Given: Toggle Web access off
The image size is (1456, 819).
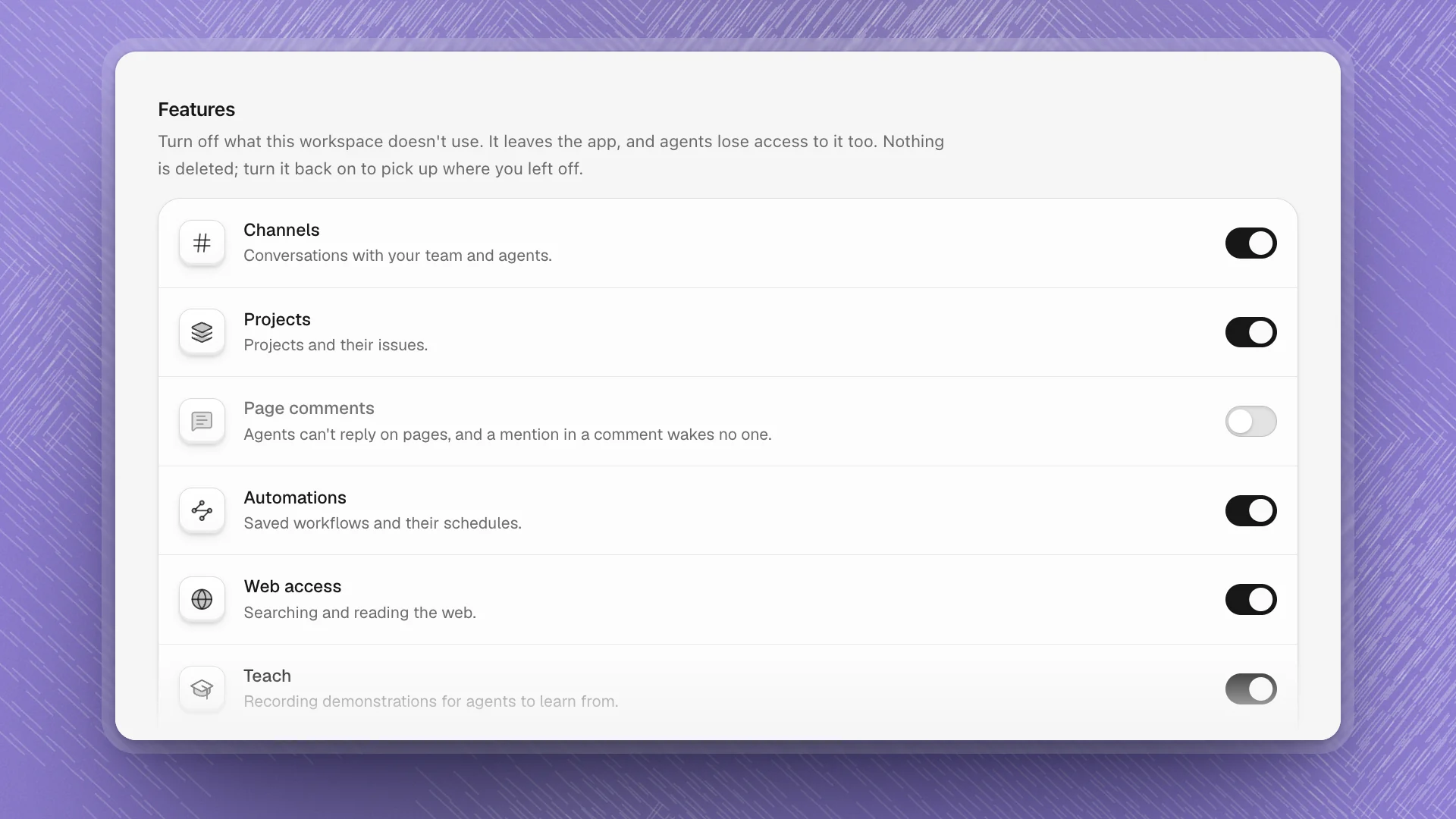Looking at the screenshot, I should pyautogui.click(x=1250, y=599).
